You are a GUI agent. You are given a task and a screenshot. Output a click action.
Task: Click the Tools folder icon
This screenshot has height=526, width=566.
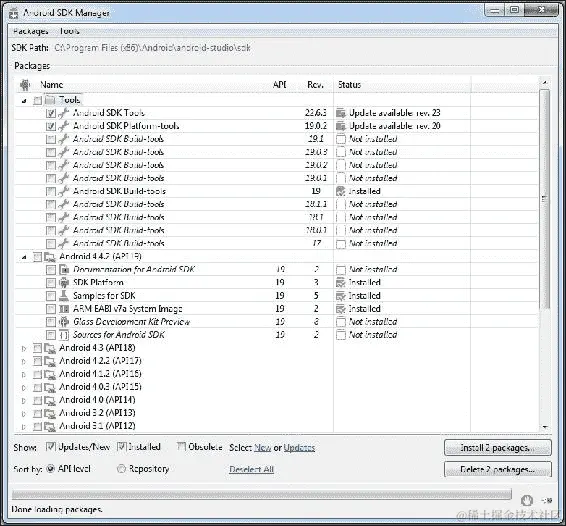click(x=50, y=100)
